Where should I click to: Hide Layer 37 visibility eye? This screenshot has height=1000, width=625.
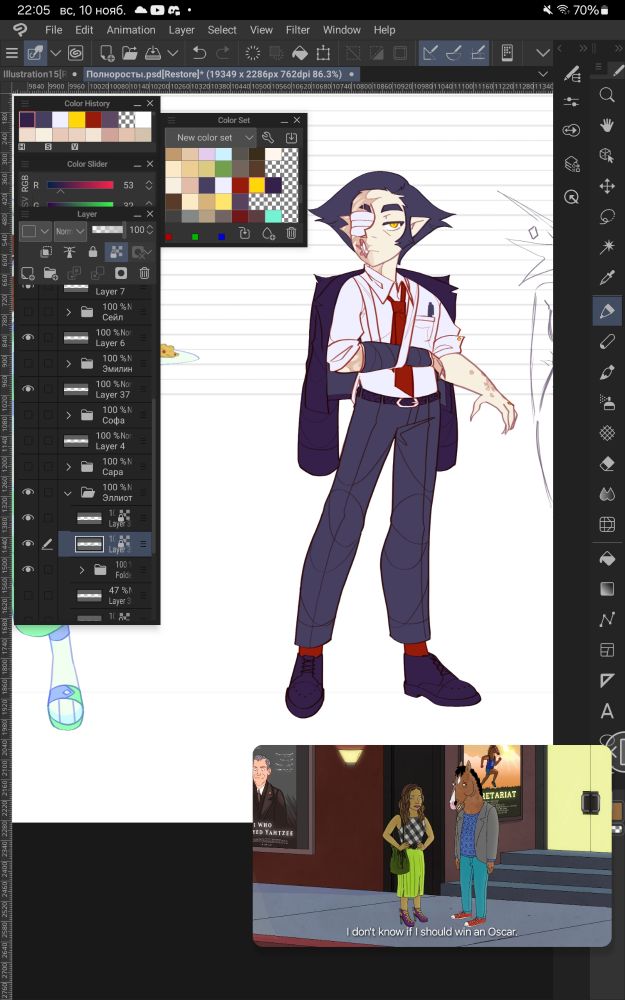[27, 389]
